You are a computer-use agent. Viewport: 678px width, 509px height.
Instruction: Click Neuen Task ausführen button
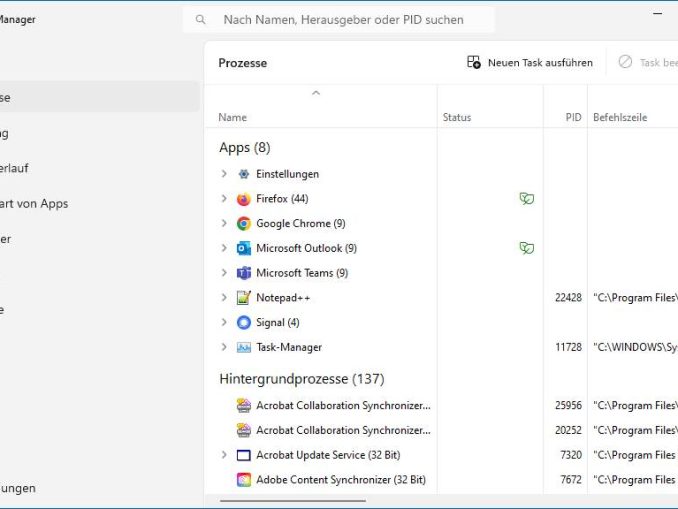530,63
